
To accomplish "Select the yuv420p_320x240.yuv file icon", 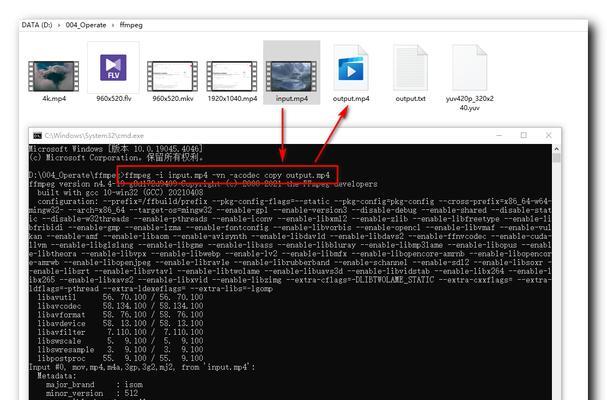I will pyautogui.click(x=470, y=68).
